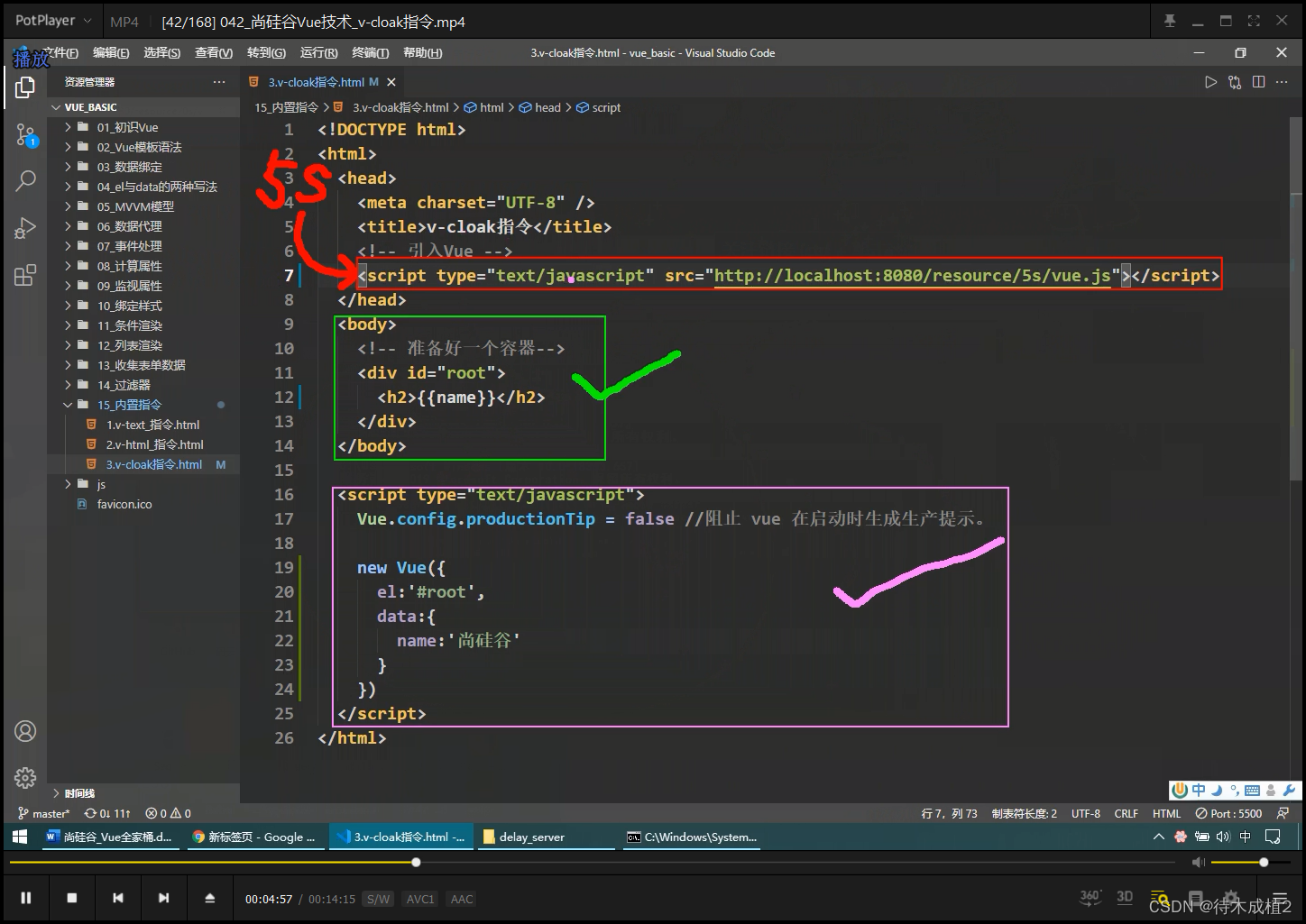Stop the PotPlayer video
This screenshot has width=1306, height=924.
pyautogui.click(x=72, y=898)
